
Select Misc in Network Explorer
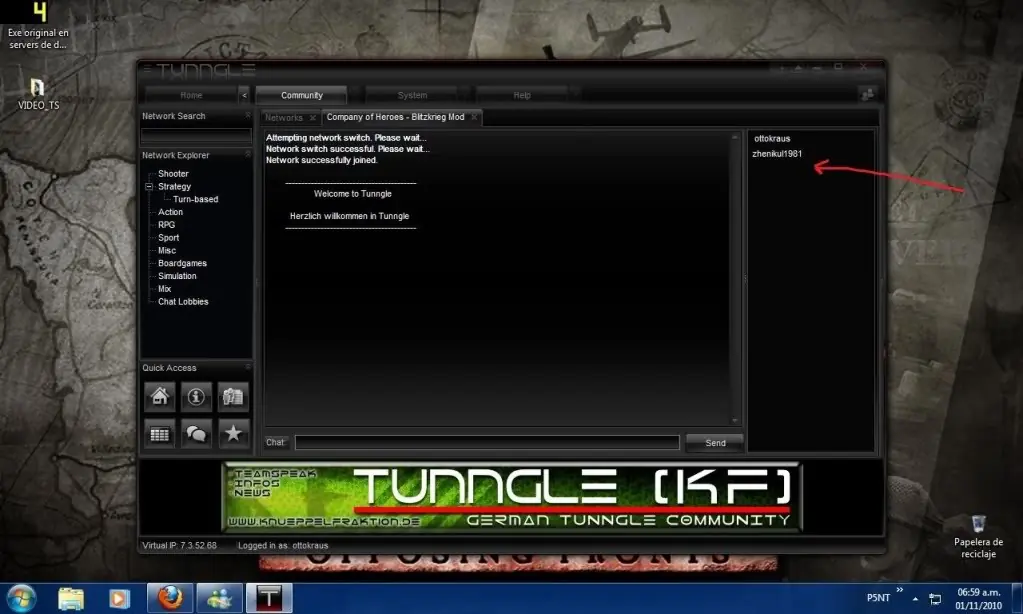166,251
